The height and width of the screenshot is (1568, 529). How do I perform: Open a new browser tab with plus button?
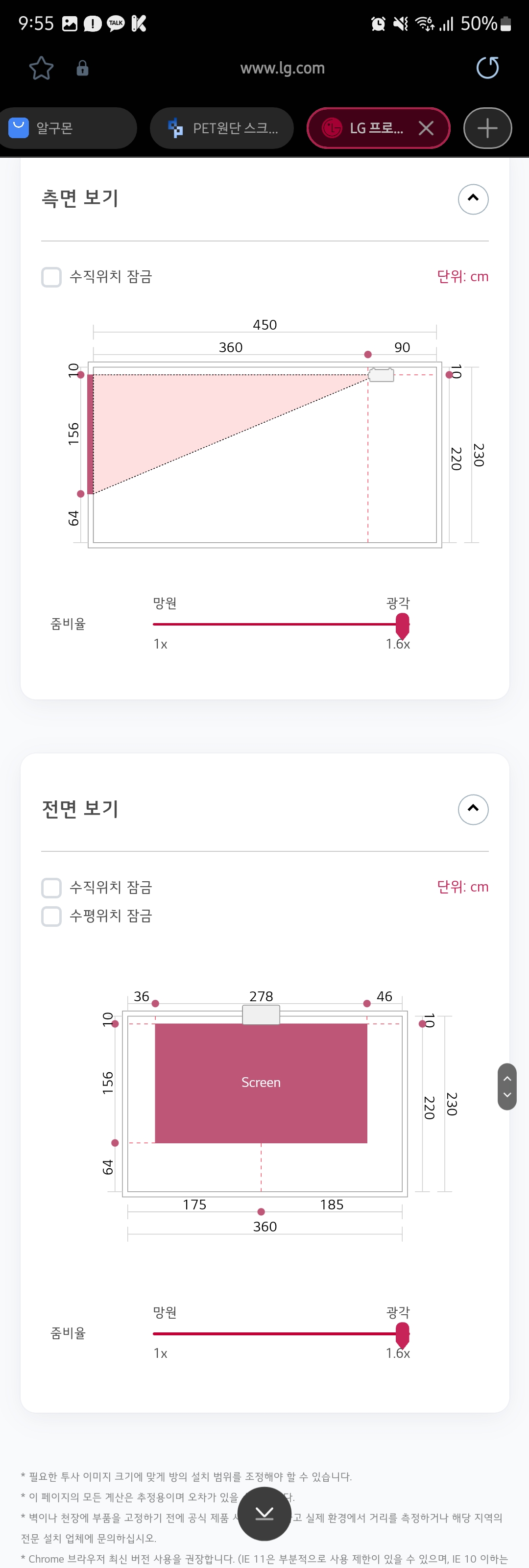(487, 128)
